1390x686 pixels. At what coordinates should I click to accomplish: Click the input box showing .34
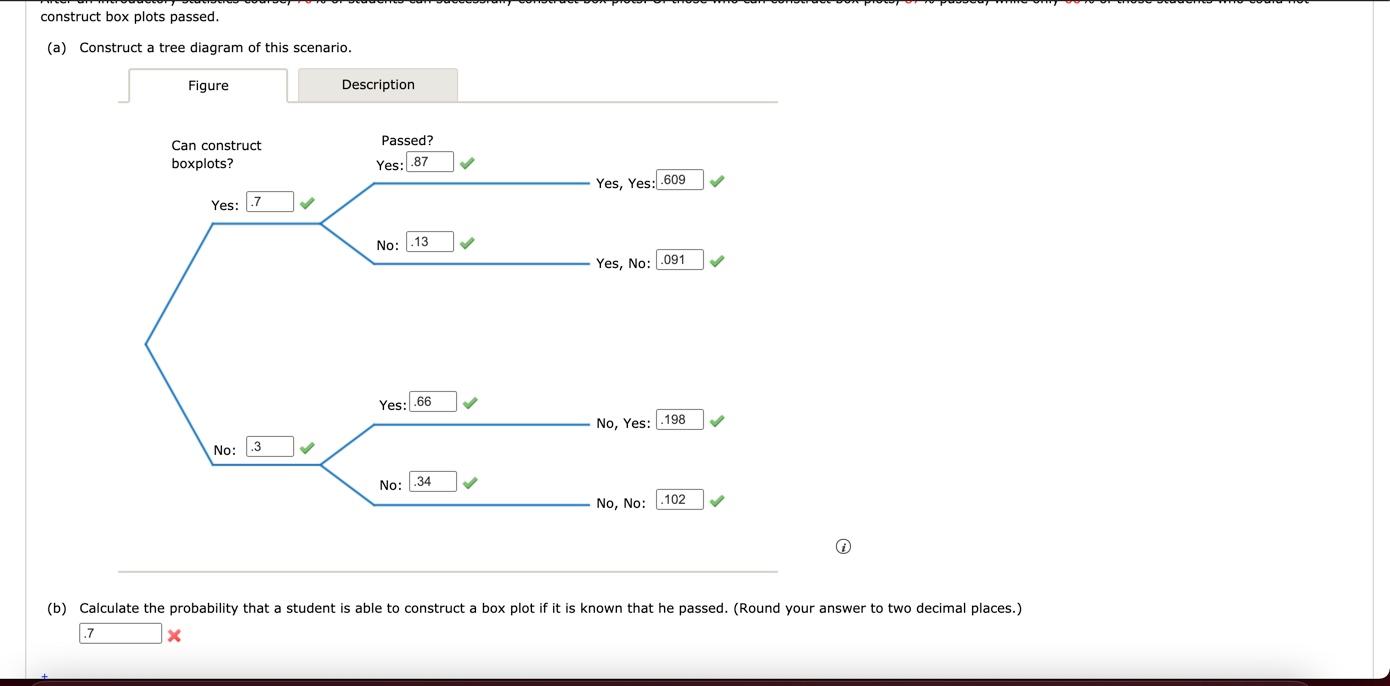[434, 481]
